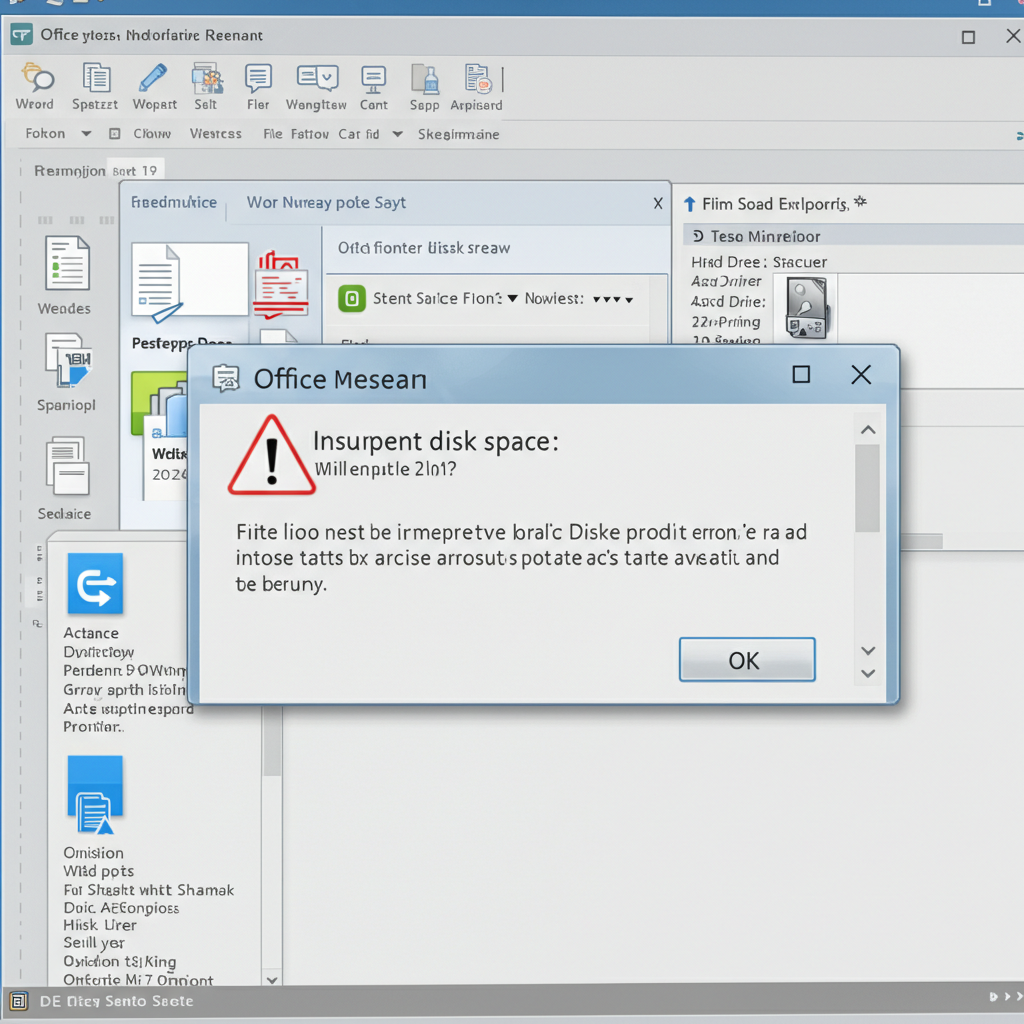
Task: Click OK in the Office Mesean dialog
Action: (x=746, y=660)
